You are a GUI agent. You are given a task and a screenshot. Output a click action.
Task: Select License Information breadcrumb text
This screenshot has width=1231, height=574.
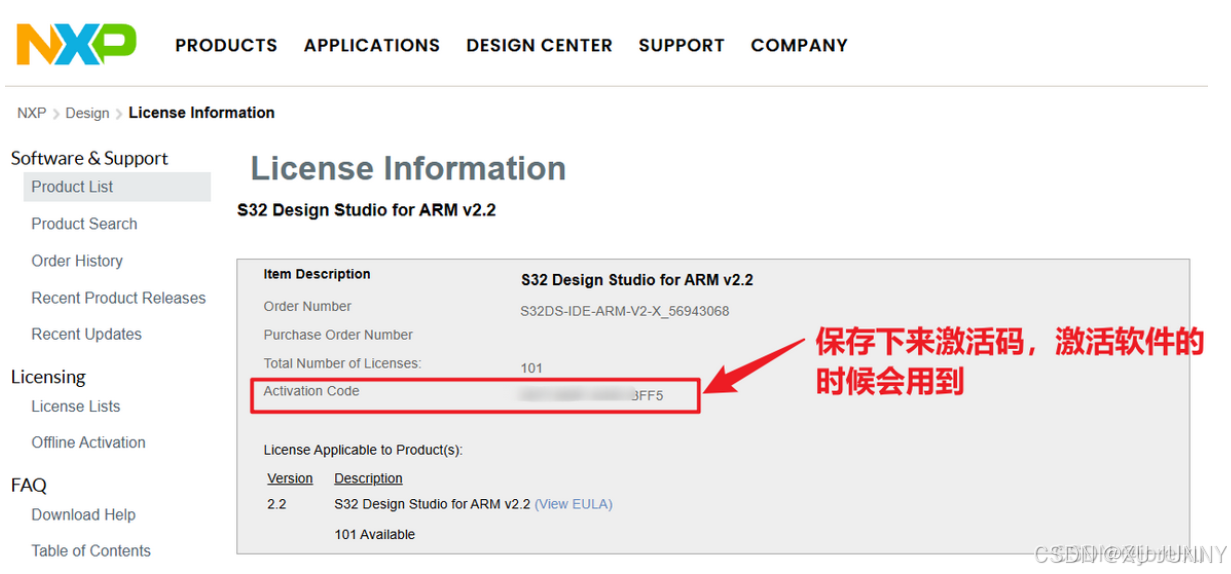(x=201, y=113)
